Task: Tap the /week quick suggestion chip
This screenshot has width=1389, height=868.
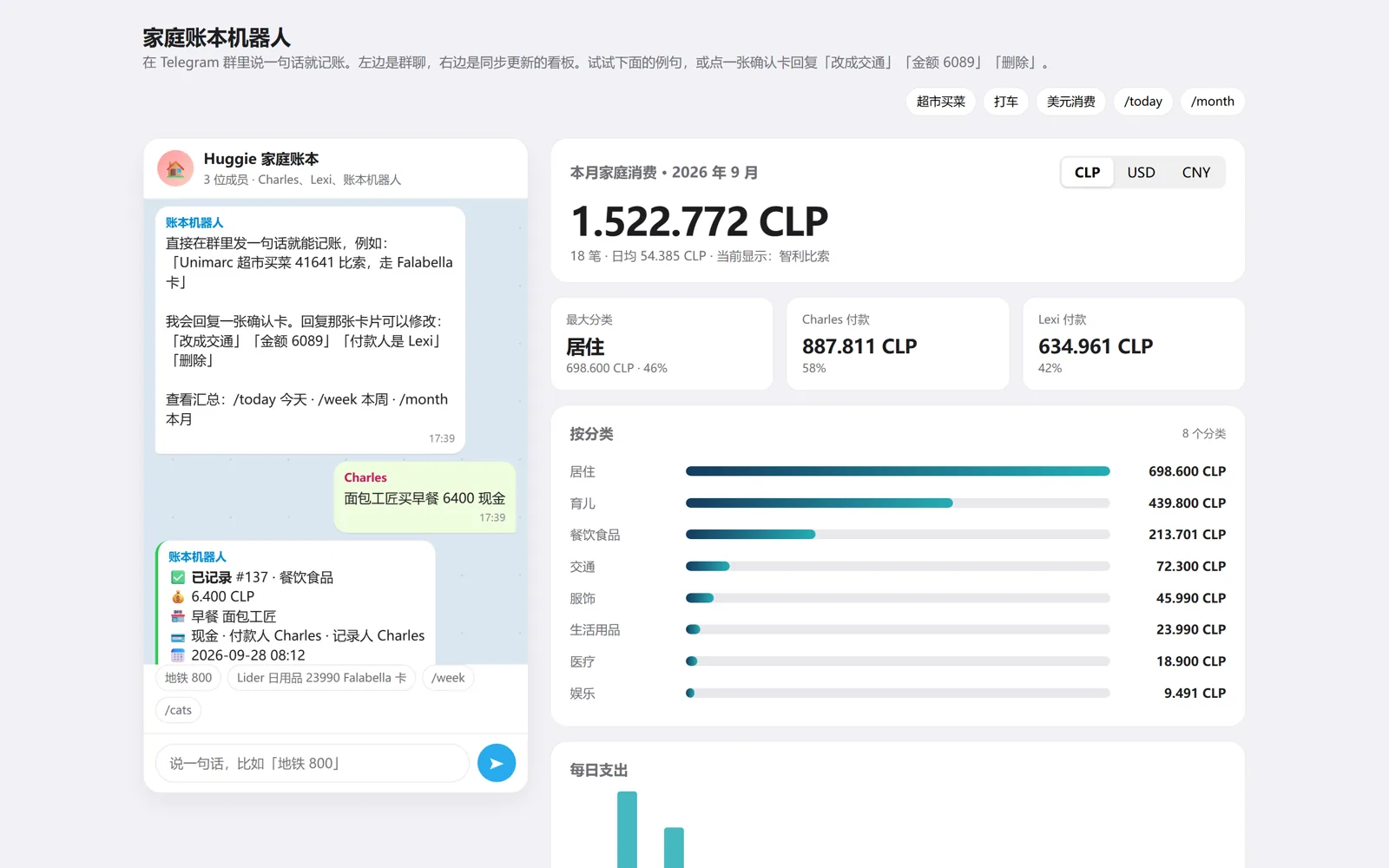Action: [448, 678]
